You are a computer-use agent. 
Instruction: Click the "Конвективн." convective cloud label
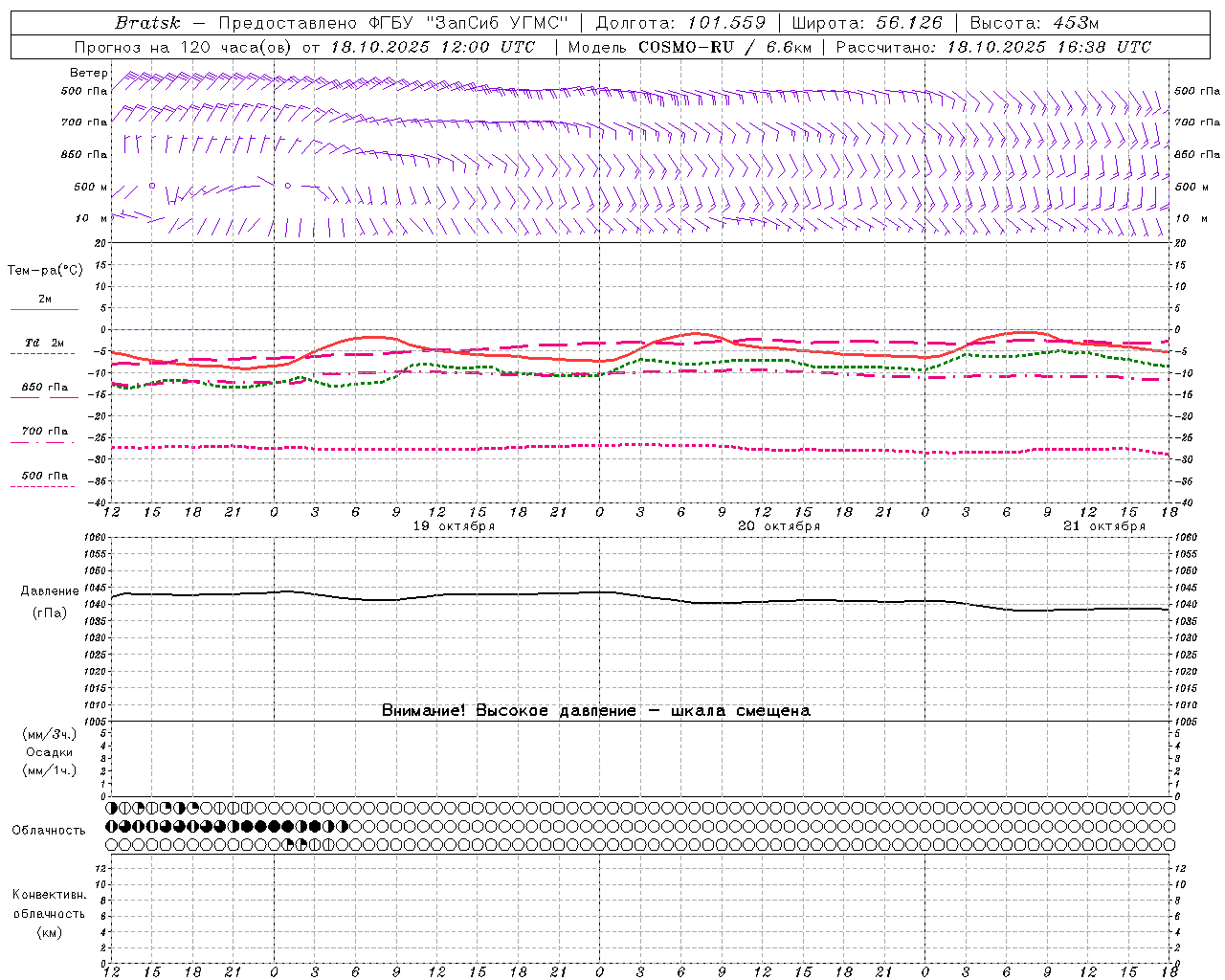(x=50, y=895)
